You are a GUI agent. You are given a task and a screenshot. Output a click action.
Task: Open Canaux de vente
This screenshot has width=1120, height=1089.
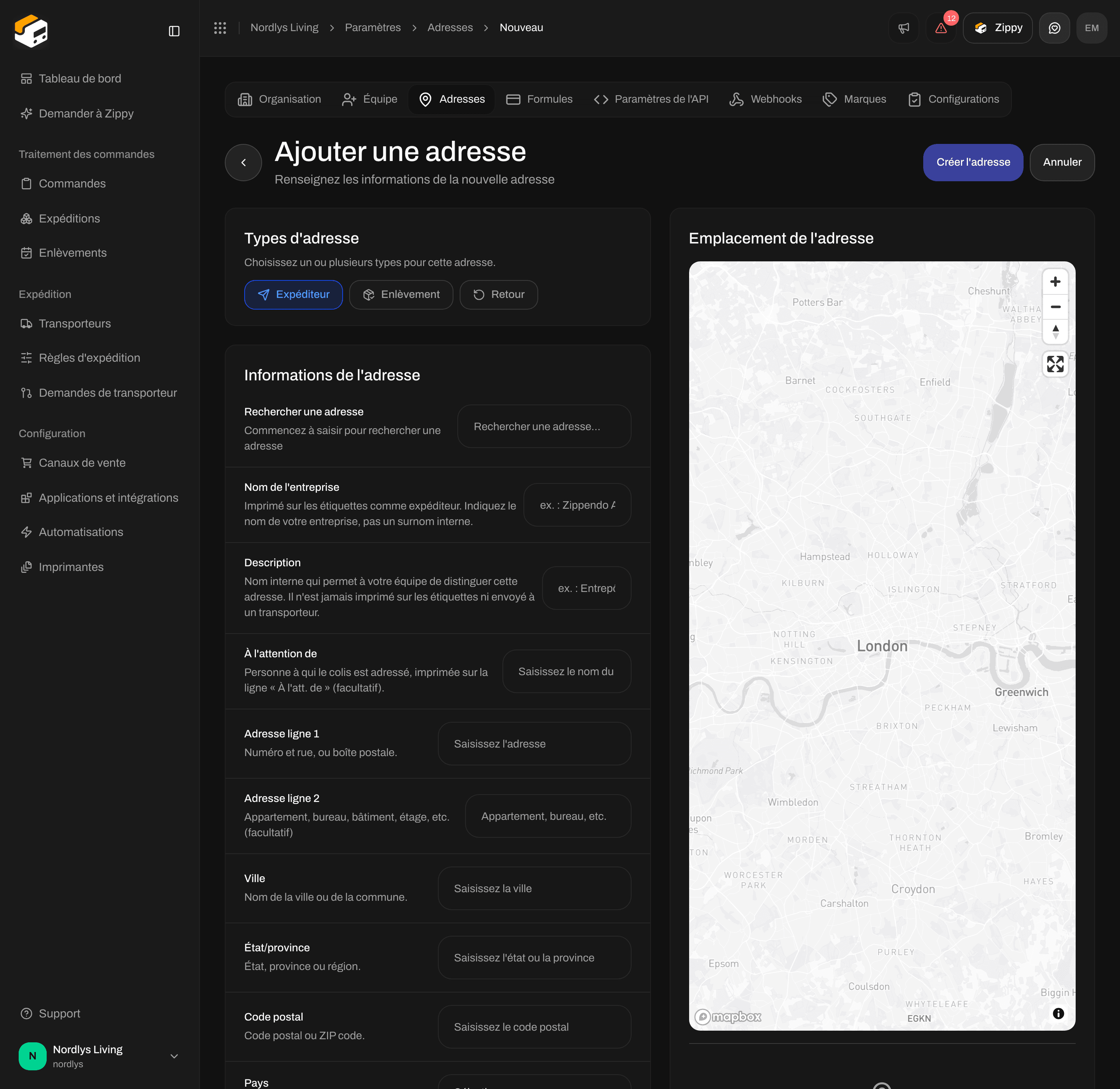click(x=100, y=463)
